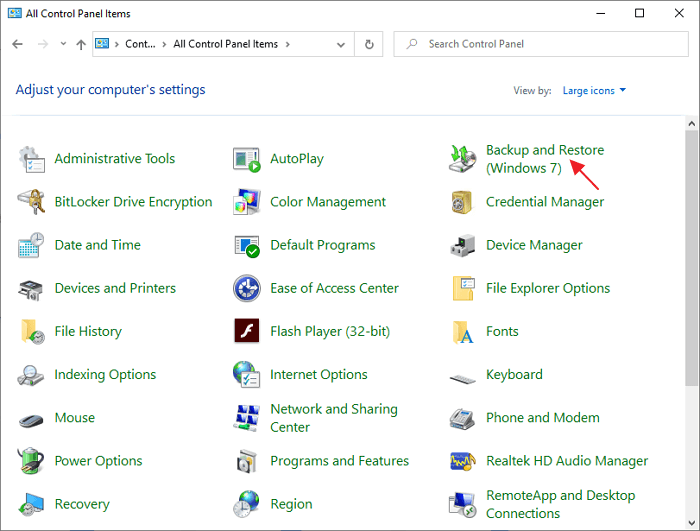The height and width of the screenshot is (531, 700).
Task: Expand the address bar history dropdown
Action: tap(341, 44)
